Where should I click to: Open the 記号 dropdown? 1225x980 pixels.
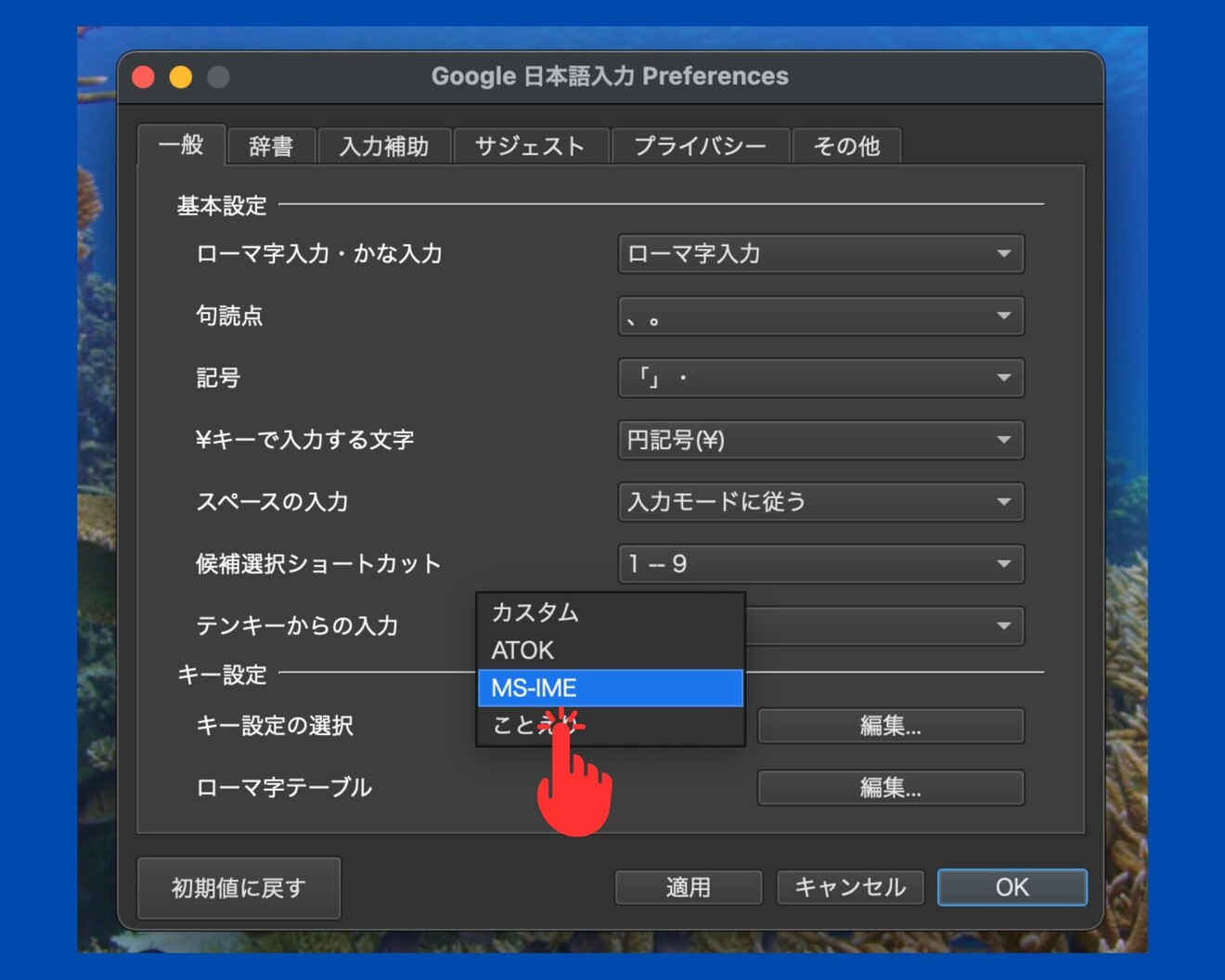tap(821, 378)
